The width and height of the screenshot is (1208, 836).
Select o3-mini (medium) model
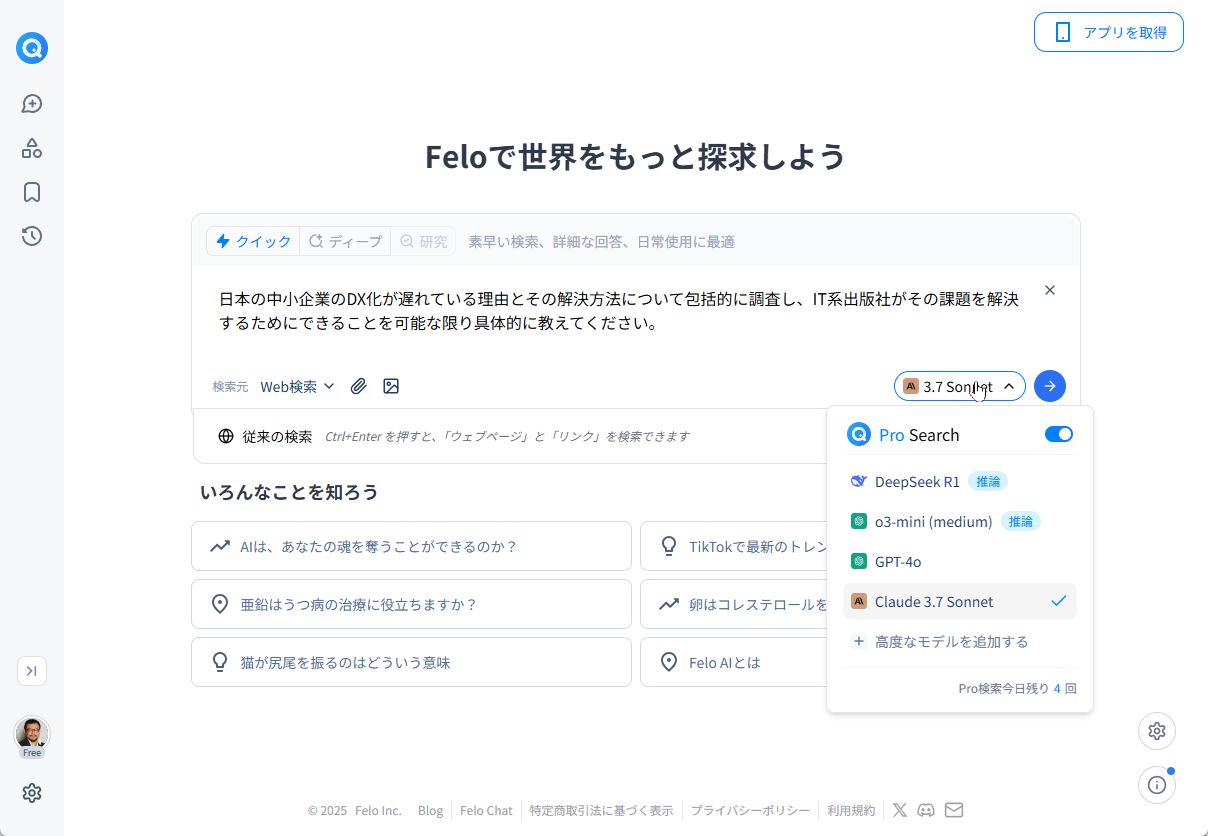point(960,522)
